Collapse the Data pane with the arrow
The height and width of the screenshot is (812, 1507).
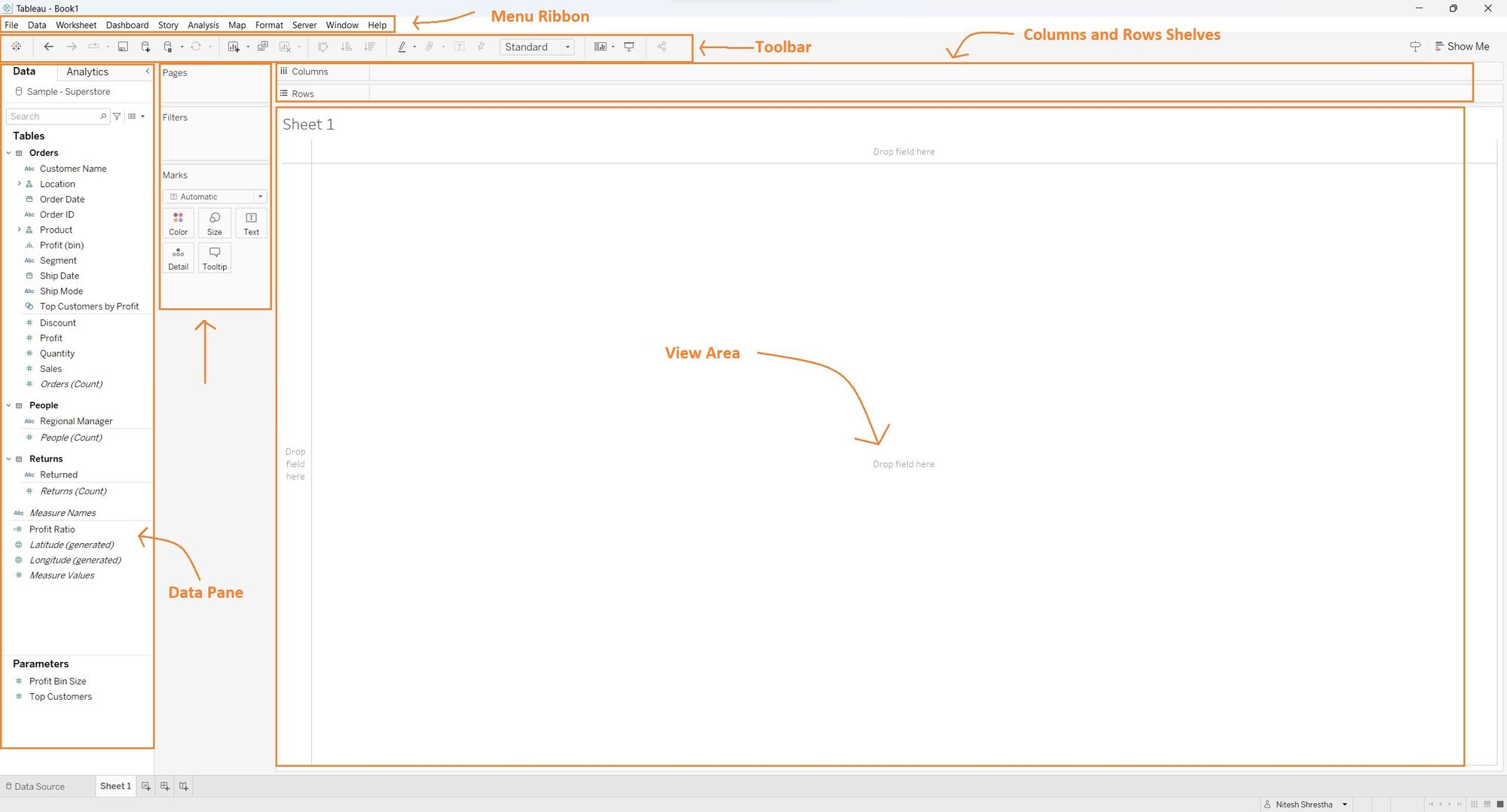(148, 71)
